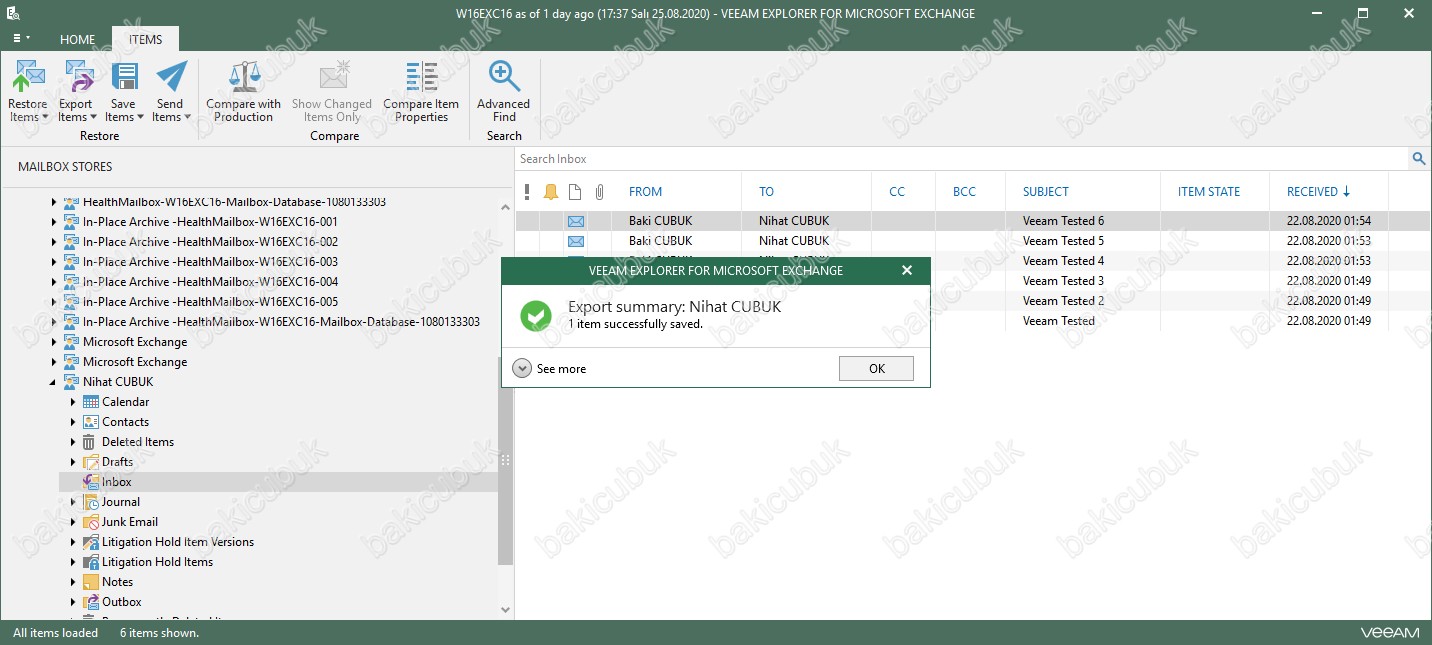Sort by the reminder bell column
The width and height of the screenshot is (1432, 645).
[x=551, y=192]
